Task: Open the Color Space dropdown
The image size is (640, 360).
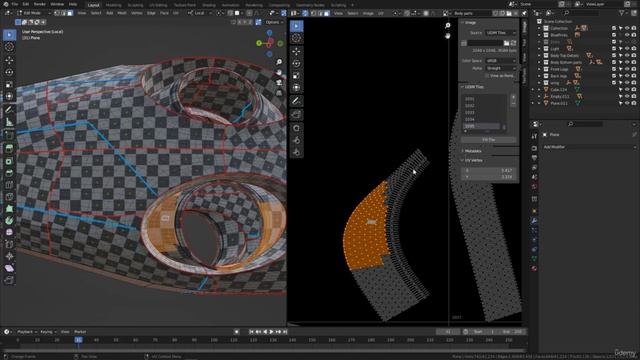Action: (501, 60)
